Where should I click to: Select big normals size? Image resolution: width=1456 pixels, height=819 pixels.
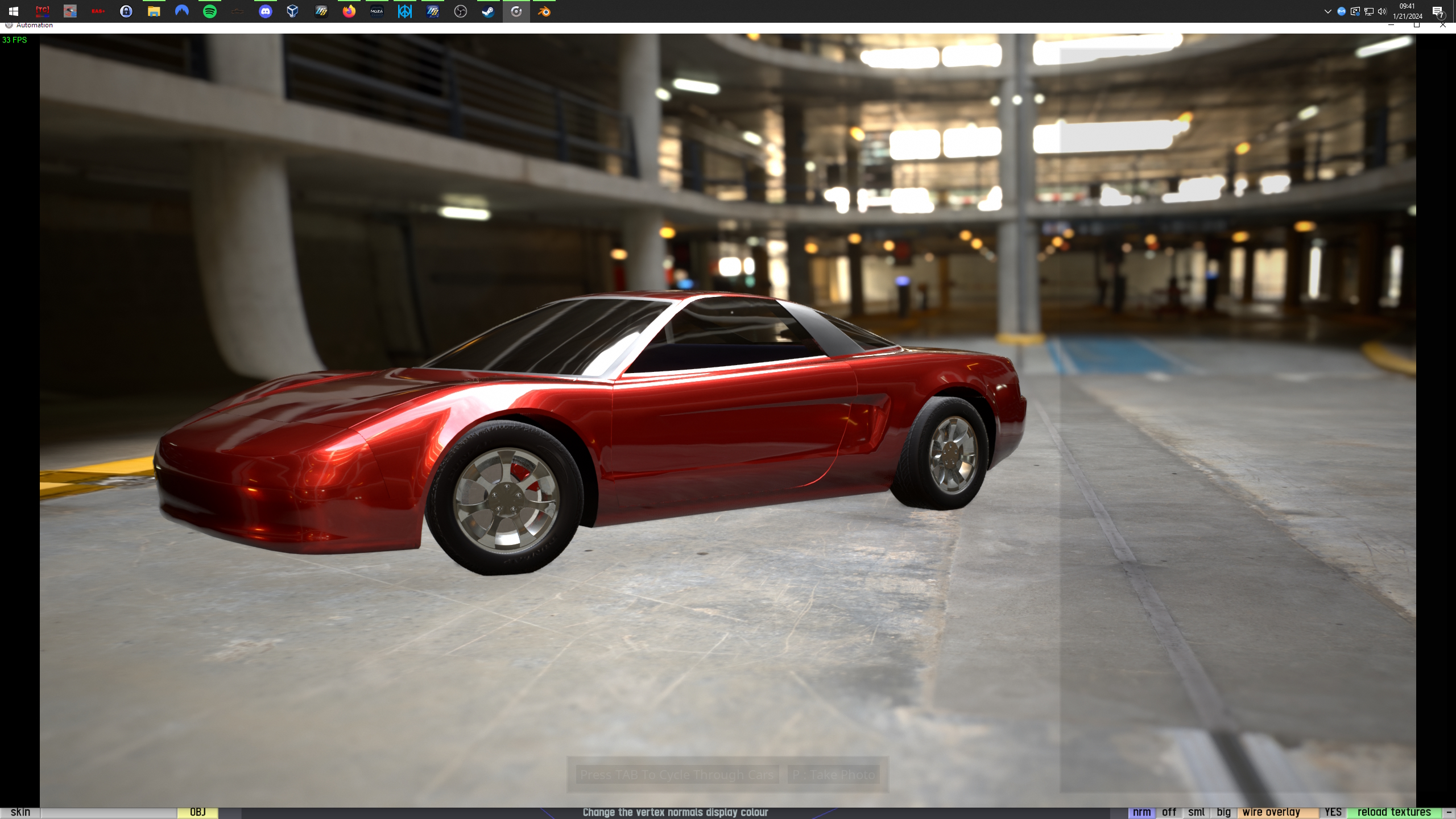[1223, 812]
